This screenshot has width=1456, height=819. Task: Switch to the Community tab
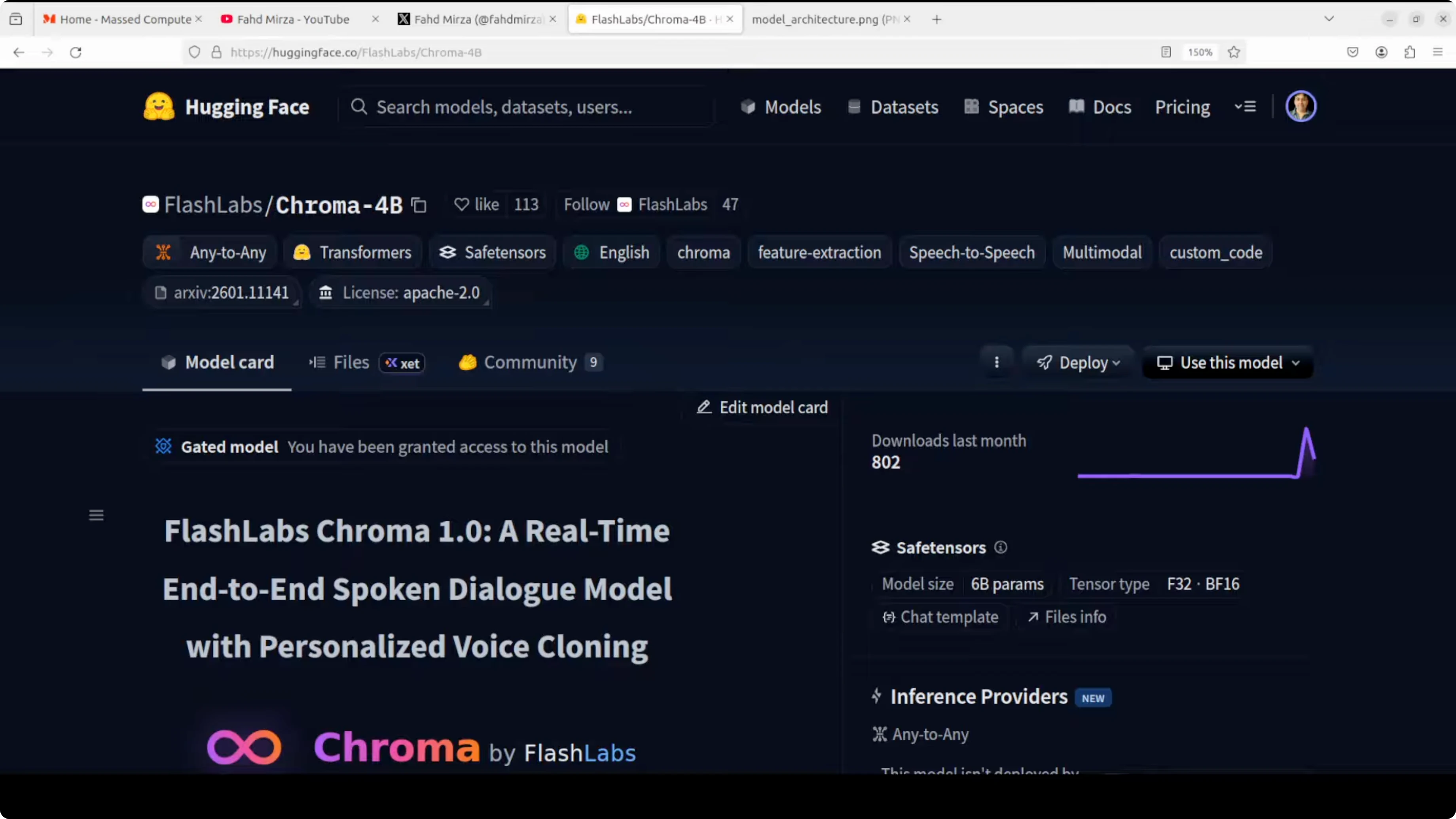pos(529,362)
